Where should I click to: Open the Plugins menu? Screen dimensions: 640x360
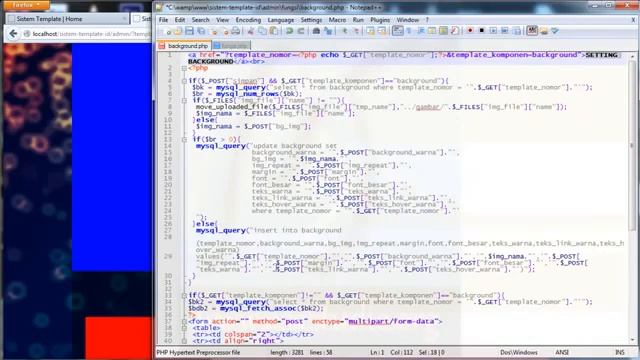tap(380, 20)
